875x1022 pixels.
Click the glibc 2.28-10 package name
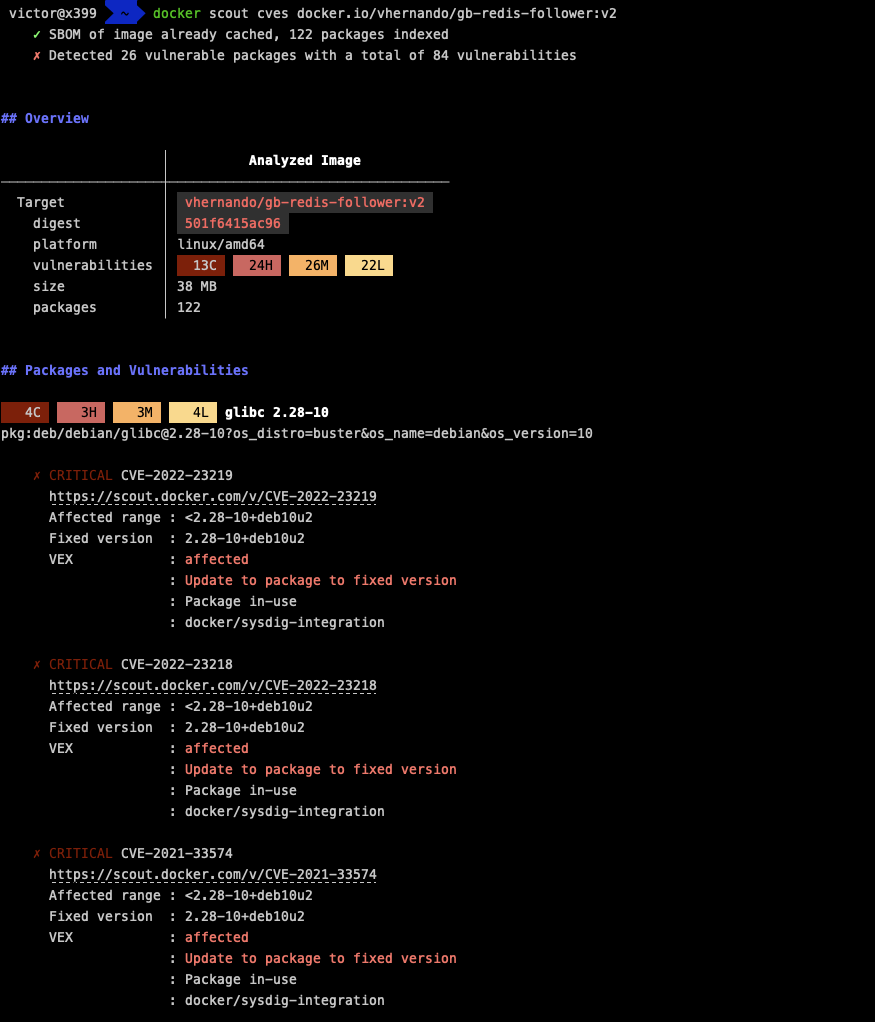(x=276, y=412)
